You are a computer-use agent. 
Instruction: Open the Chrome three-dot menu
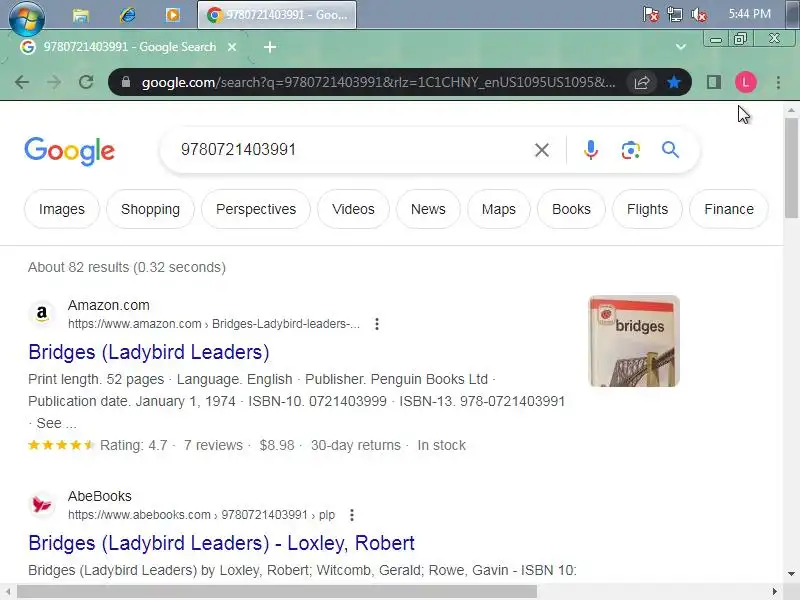[778, 82]
